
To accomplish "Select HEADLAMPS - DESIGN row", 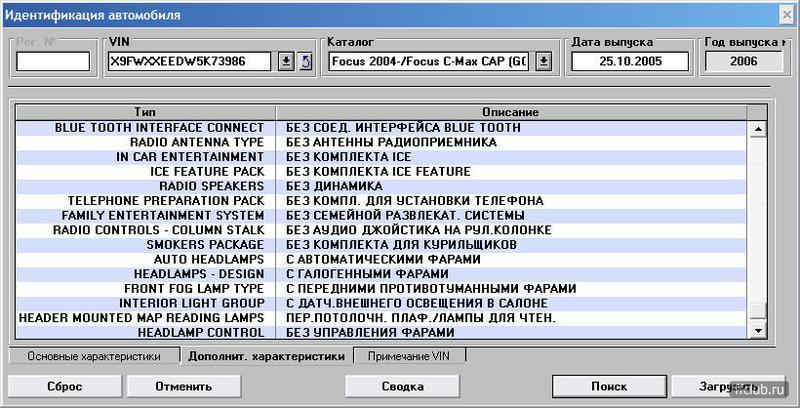I will pos(383,274).
